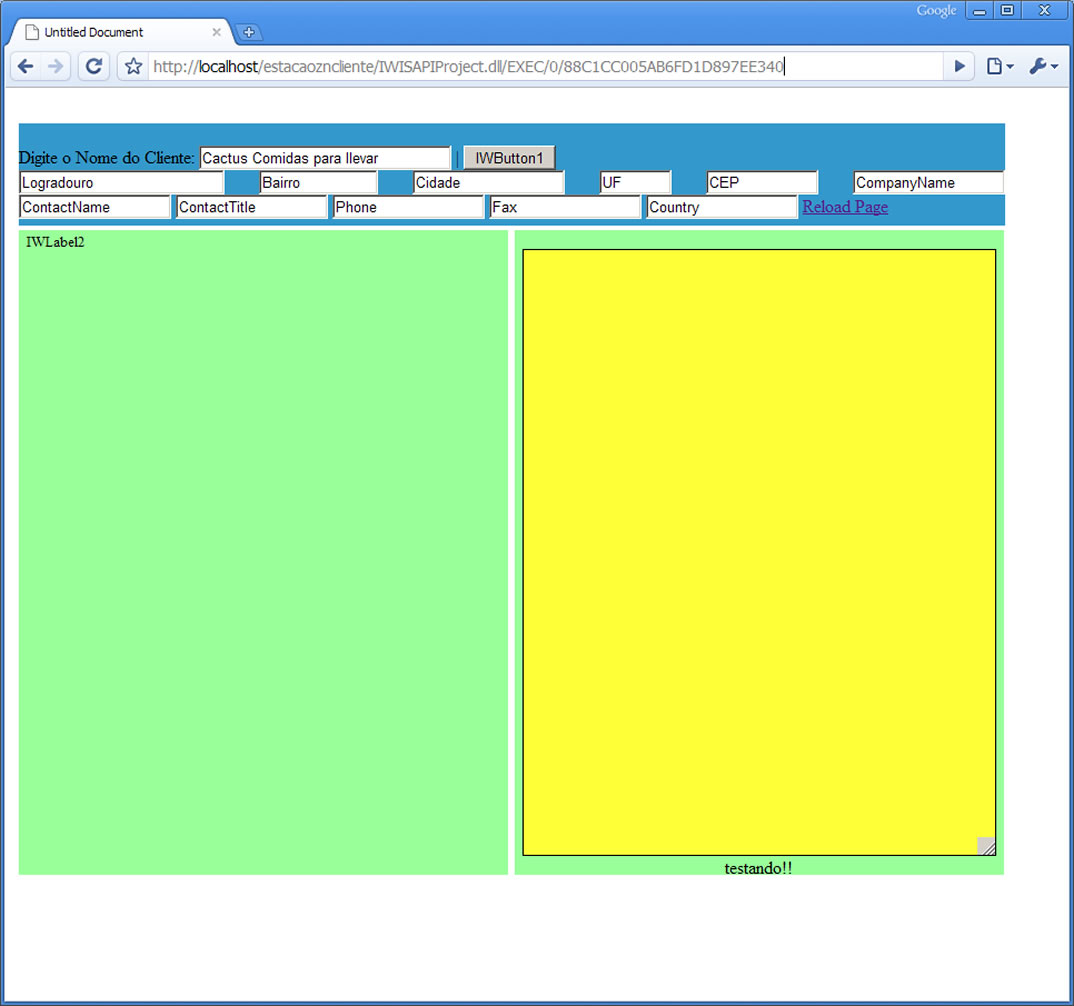
Task: Click the browser forward arrow
Action: (x=55, y=66)
